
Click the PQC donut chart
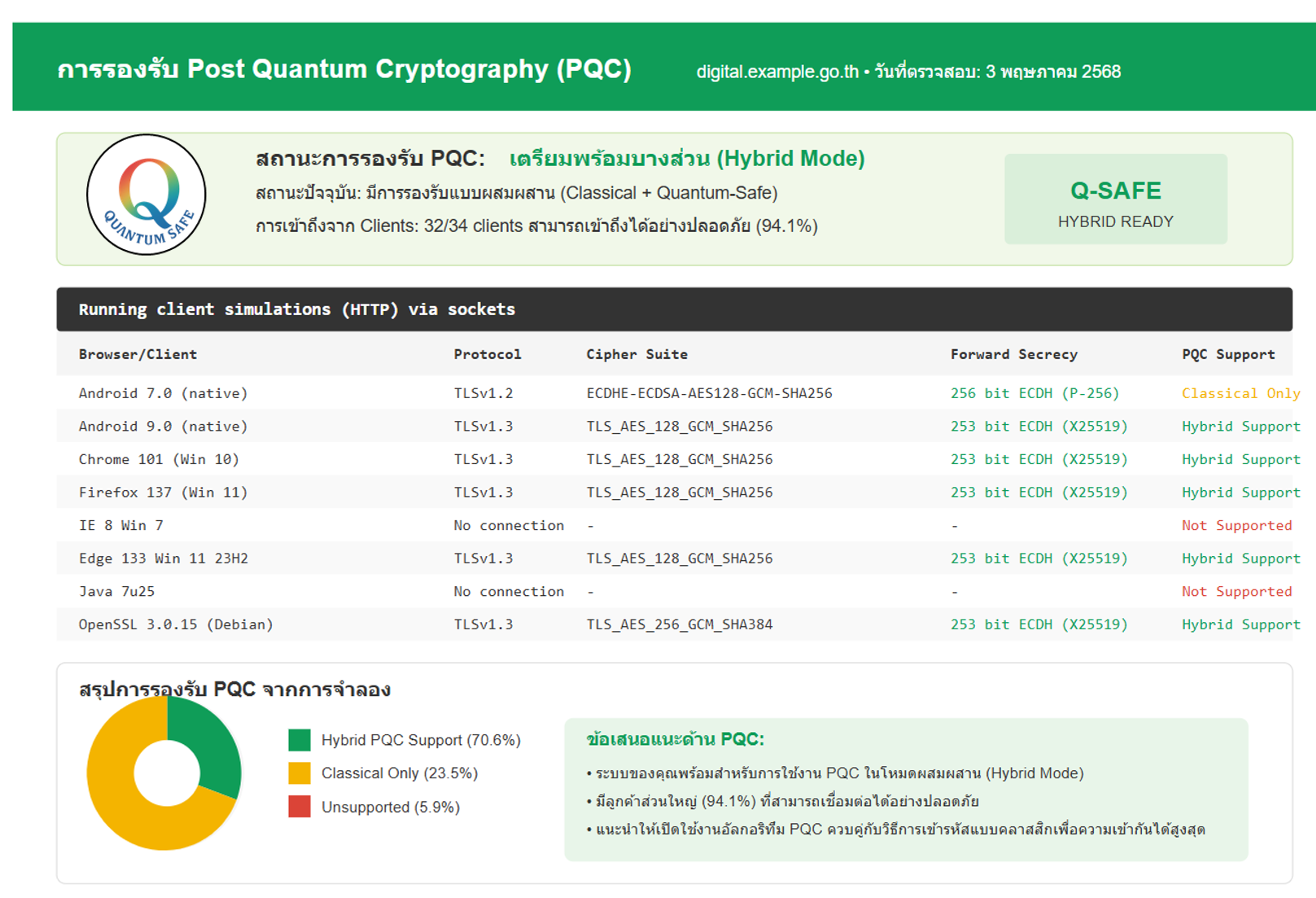pyautogui.click(x=165, y=773)
